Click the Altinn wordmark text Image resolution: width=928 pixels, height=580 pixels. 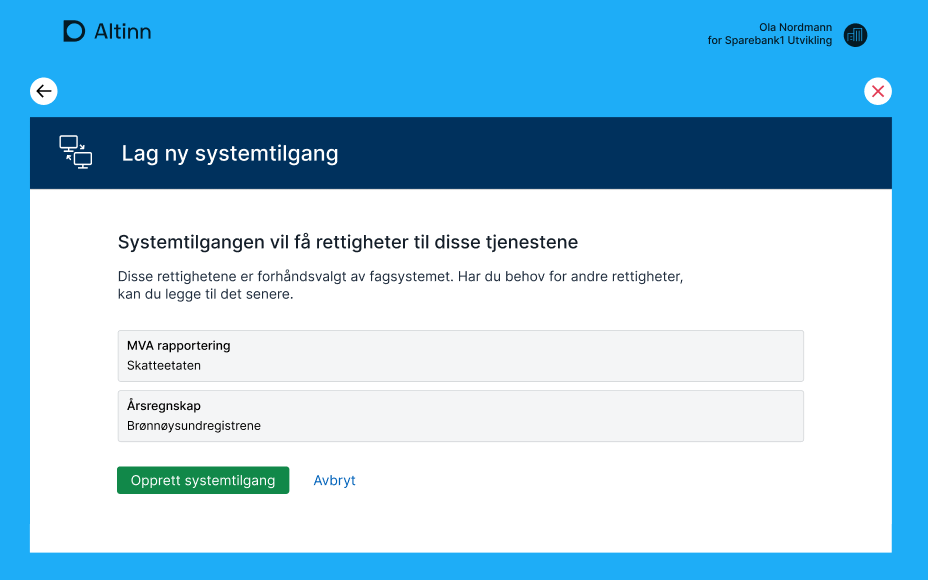point(122,32)
